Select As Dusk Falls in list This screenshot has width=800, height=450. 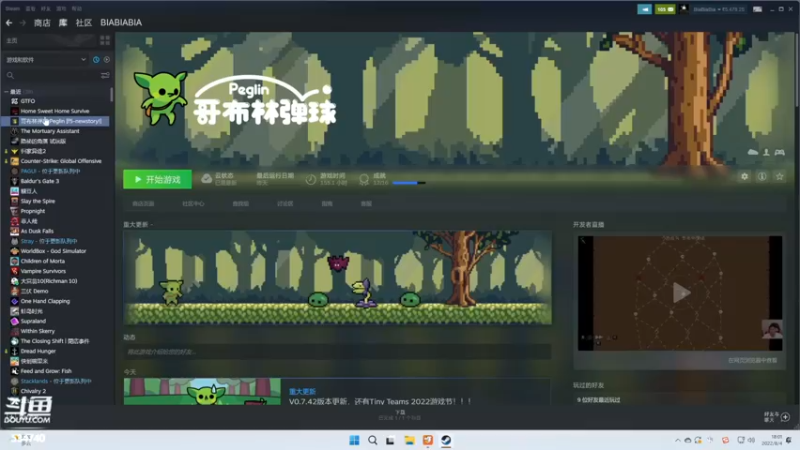point(37,231)
